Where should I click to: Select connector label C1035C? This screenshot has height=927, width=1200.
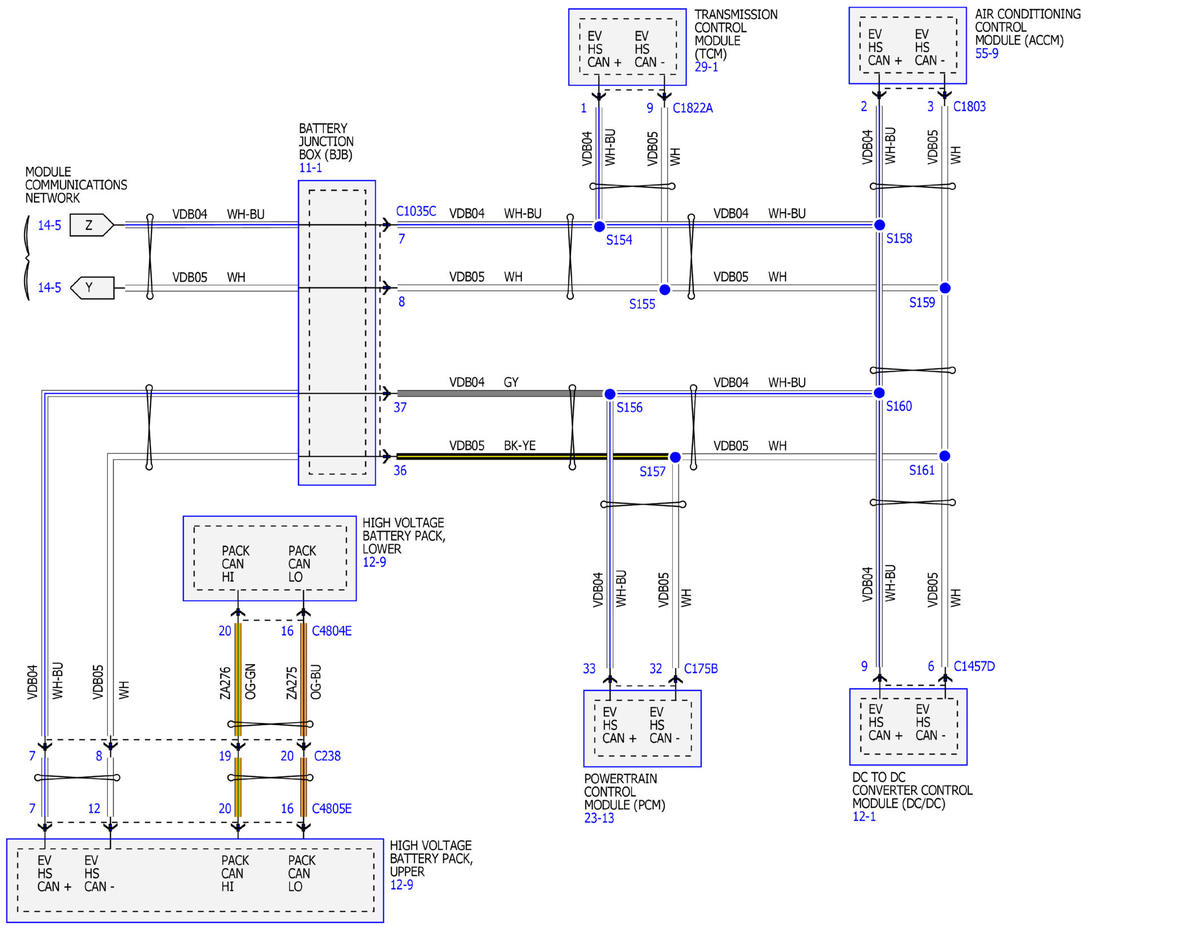416,211
